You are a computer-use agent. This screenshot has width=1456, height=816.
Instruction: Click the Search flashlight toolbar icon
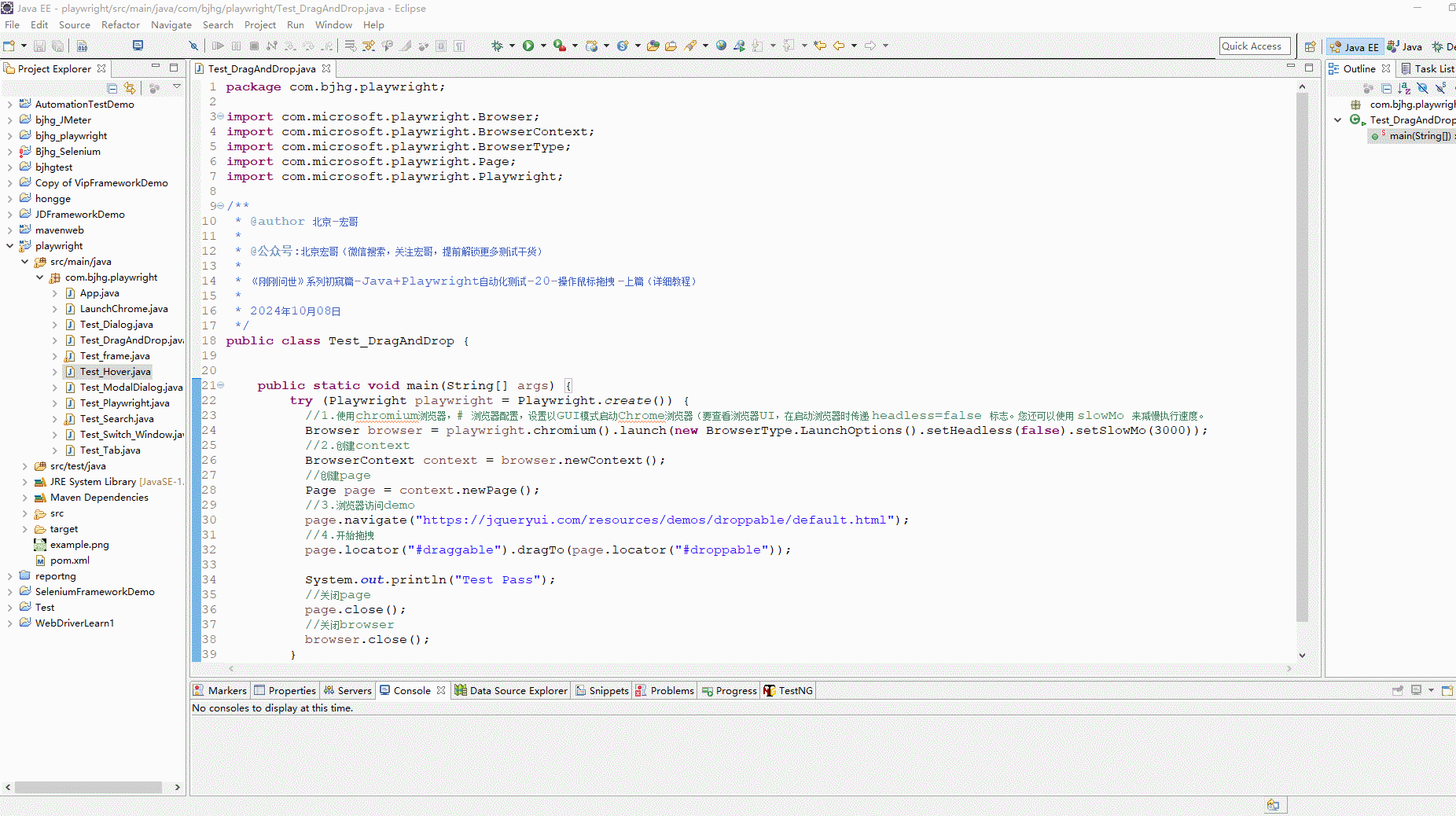[690, 46]
